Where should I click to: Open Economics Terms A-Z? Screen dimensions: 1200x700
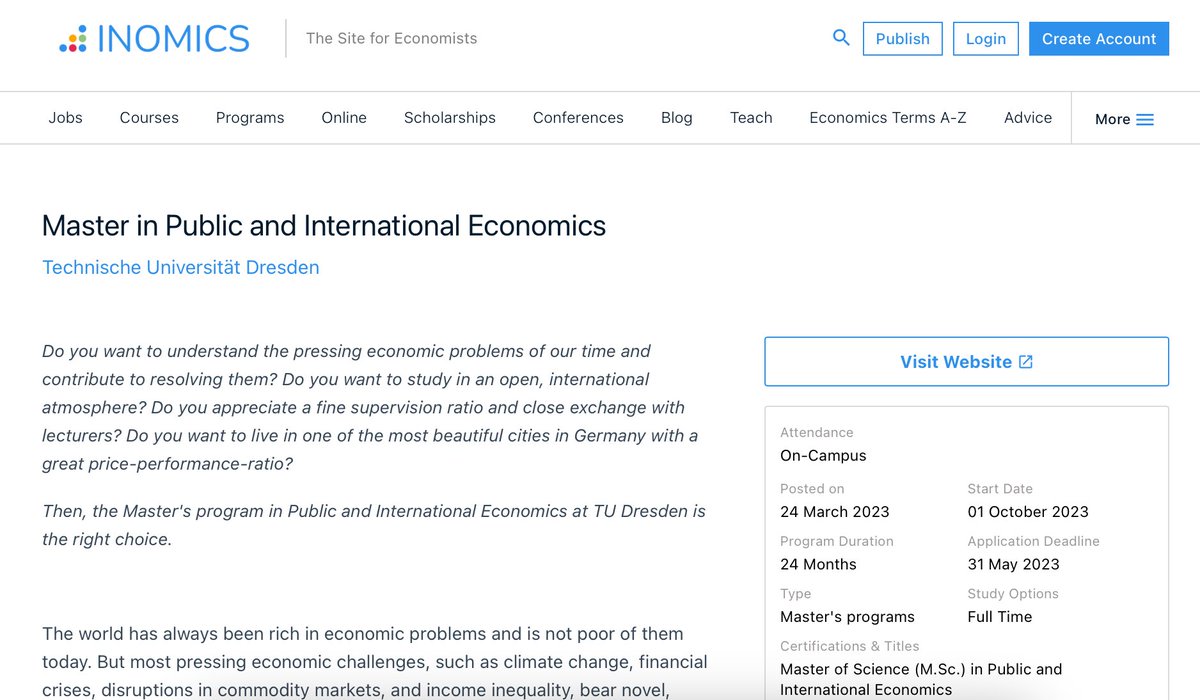pos(888,118)
